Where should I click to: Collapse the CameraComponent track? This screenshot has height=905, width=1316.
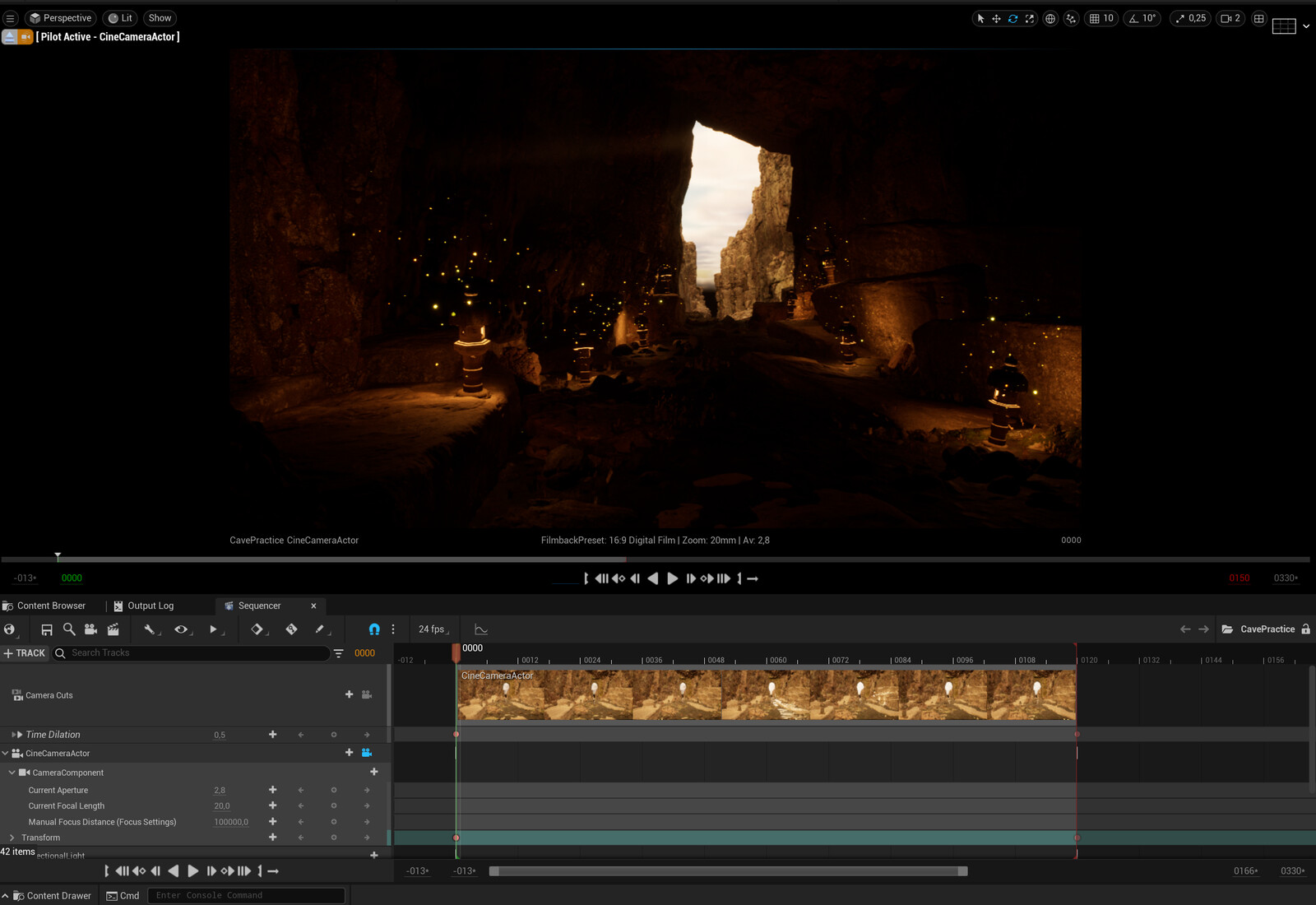(12, 773)
